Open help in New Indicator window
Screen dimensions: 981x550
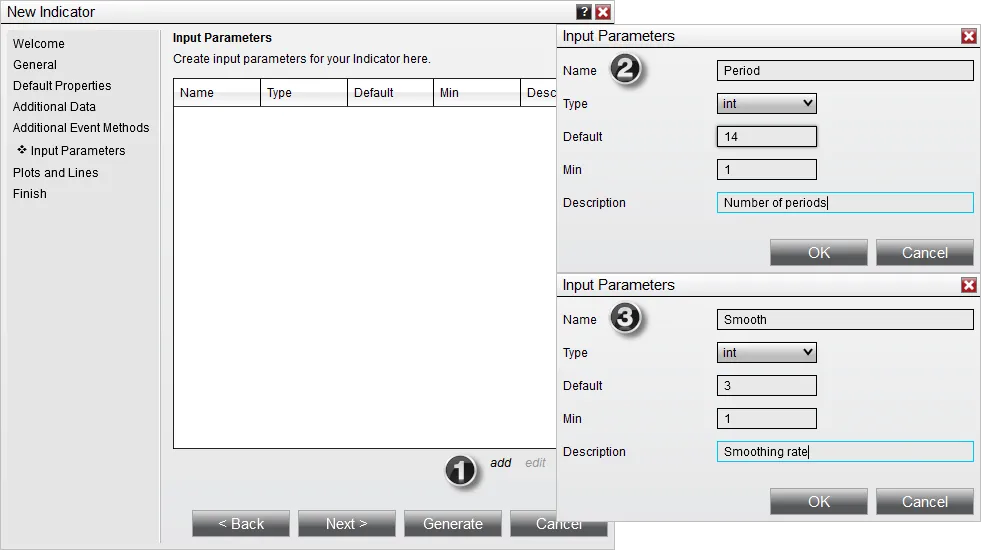pos(583,12)
